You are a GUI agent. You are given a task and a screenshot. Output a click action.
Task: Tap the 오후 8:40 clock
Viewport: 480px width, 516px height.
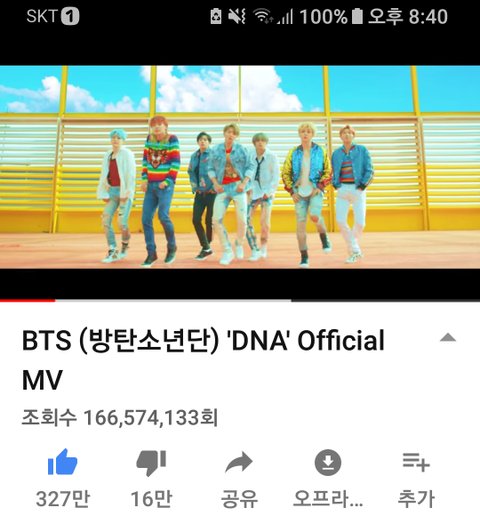[x=408, y=16]
